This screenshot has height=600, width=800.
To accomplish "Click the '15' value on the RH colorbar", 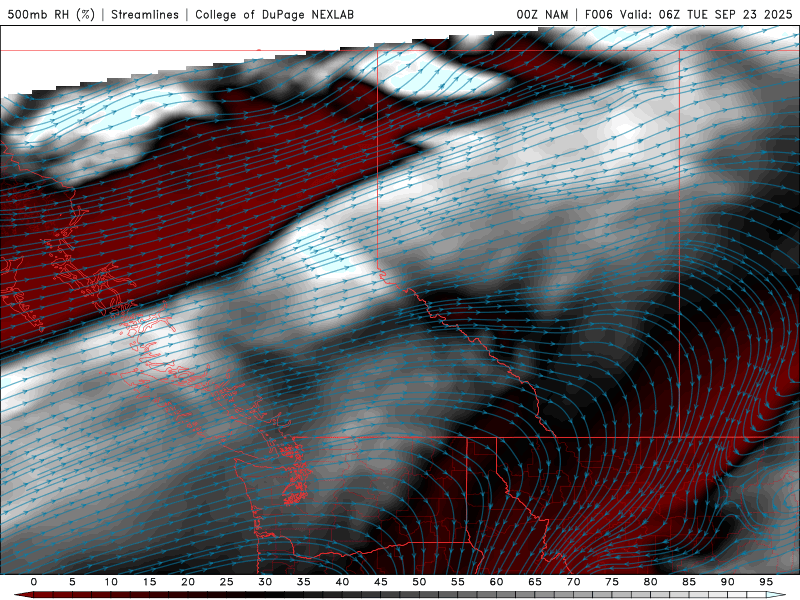I will click(x=149, y=582).
